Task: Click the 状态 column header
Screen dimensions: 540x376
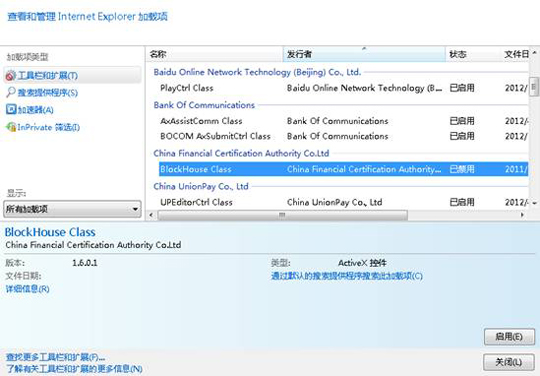Action: [473, 54]
